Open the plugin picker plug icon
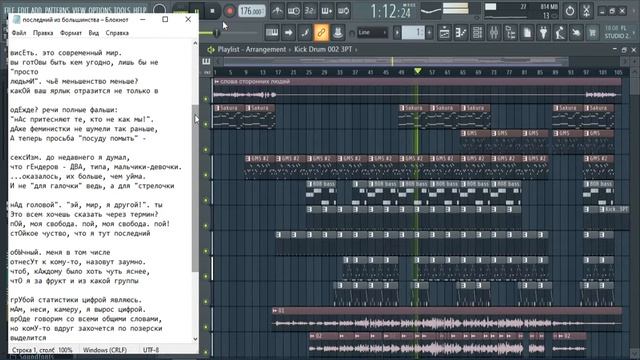640x360 pixels. pyautogui.click(x=543, y=33)
